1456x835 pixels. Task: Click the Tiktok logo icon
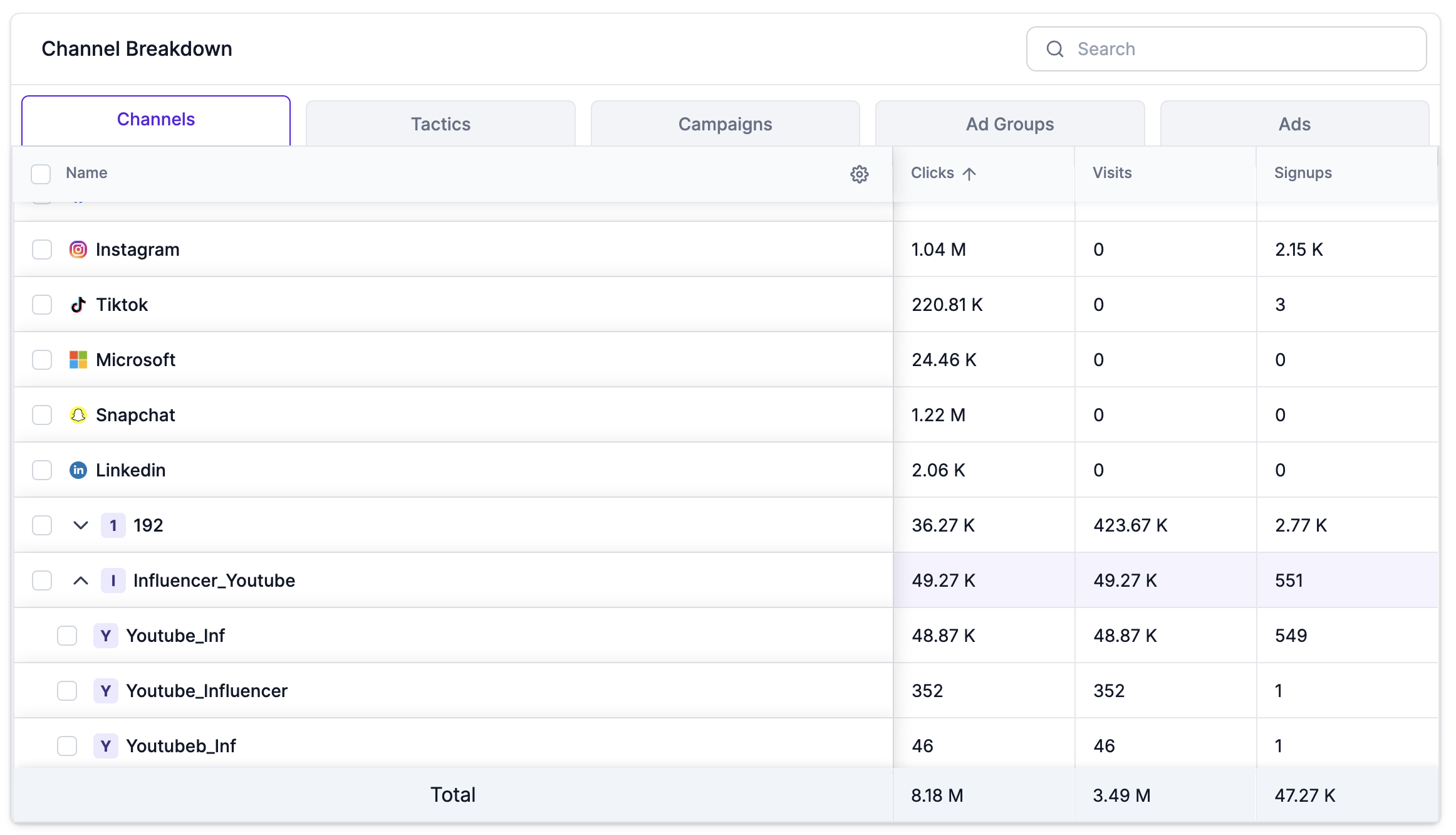78,305
